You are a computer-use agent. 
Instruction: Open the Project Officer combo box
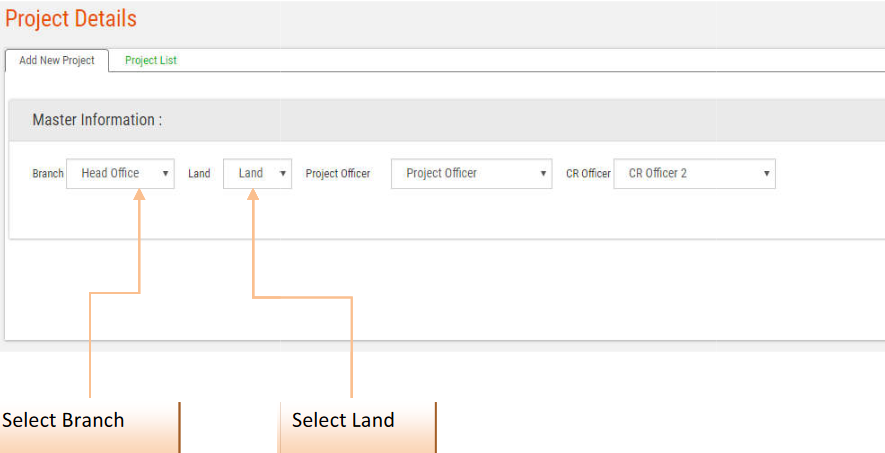pos(470,174)
